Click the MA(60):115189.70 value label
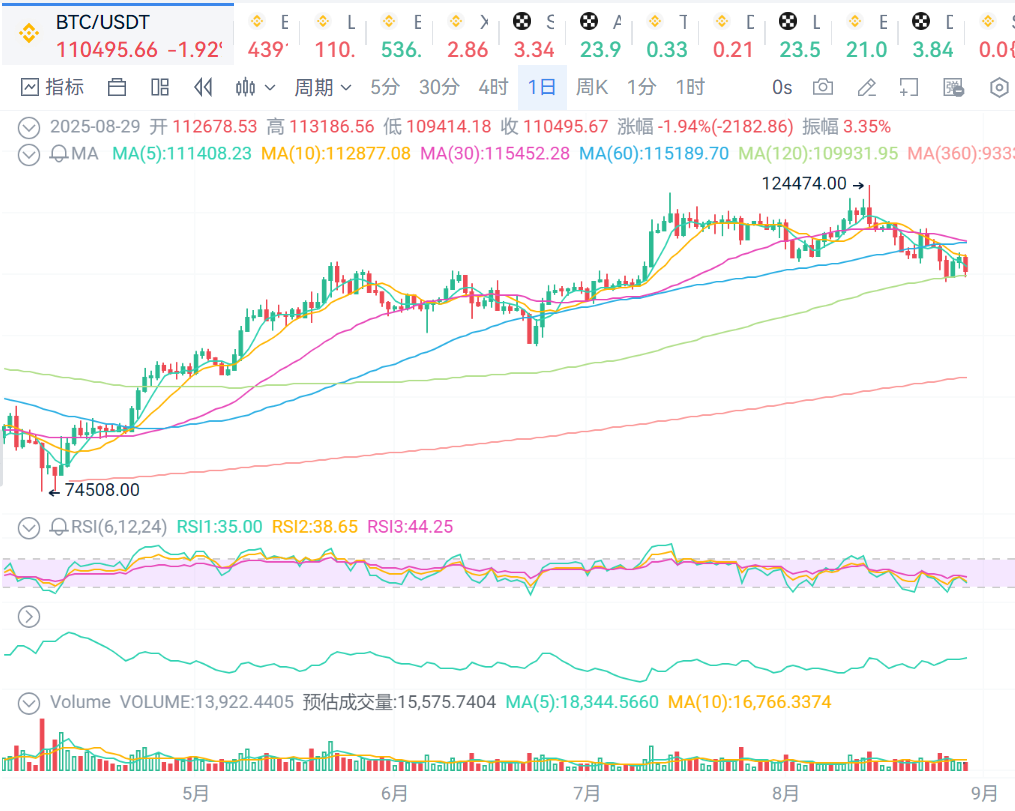Screen dimensions: 1015x811 (x=654, y=154)
